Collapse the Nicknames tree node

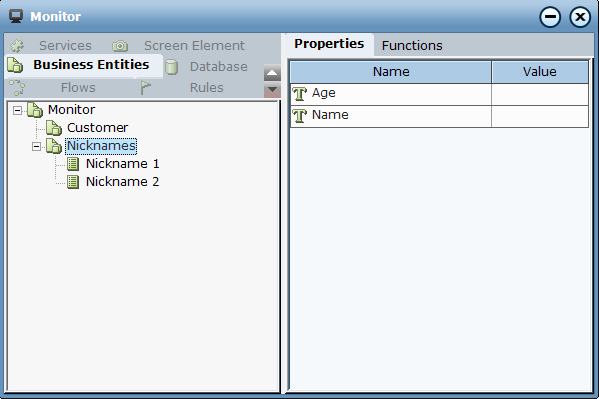(x=36, y=146)
